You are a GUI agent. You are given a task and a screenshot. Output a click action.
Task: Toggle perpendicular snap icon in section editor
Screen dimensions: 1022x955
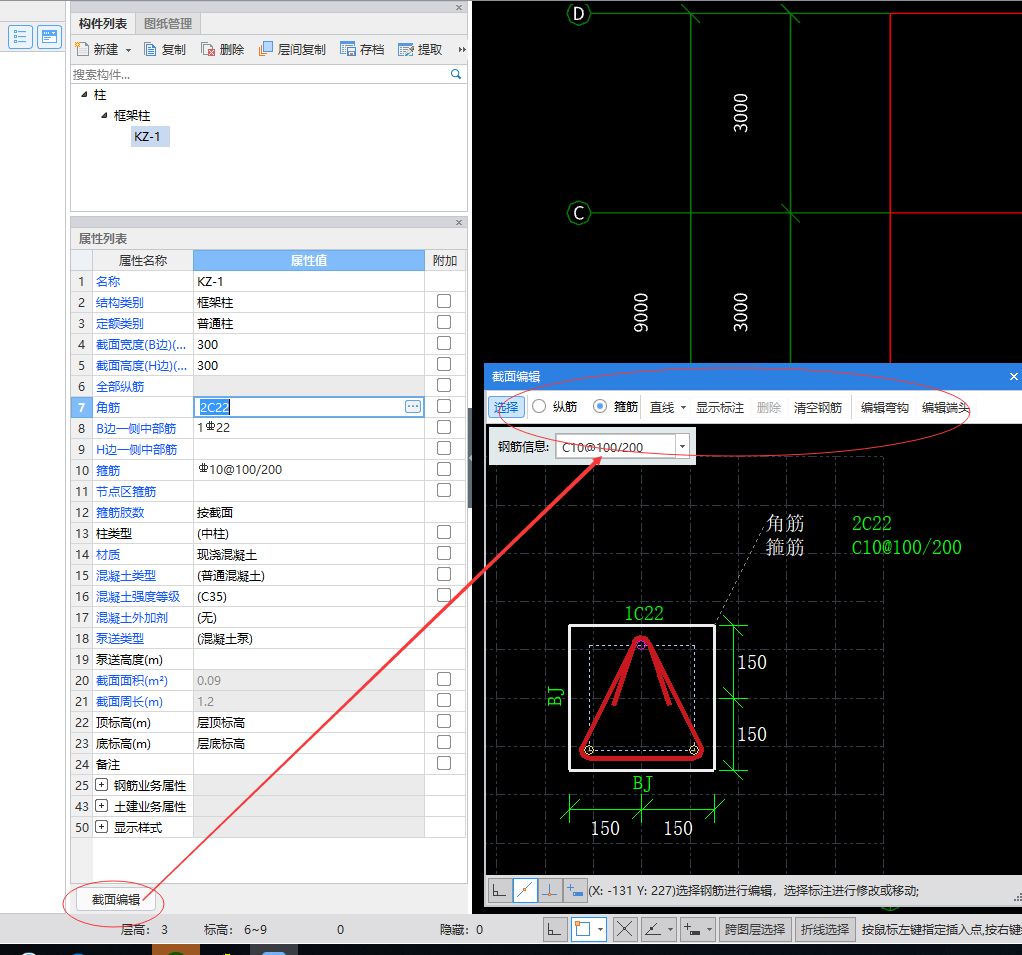coord(549,890)
